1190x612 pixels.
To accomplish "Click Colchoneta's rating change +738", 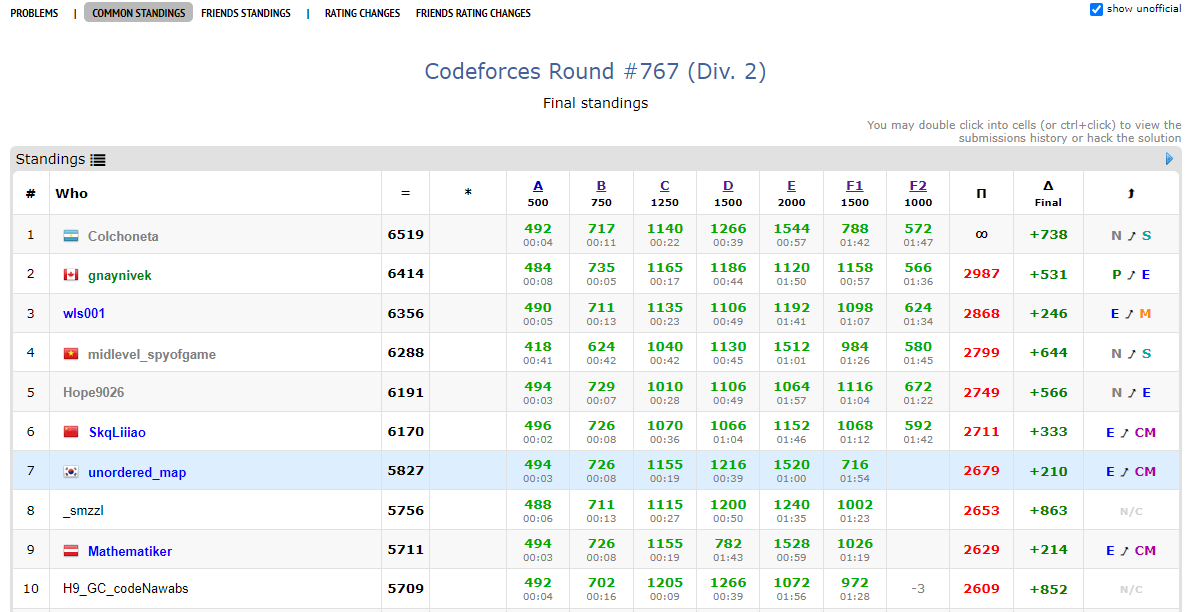I will 1048,235.
